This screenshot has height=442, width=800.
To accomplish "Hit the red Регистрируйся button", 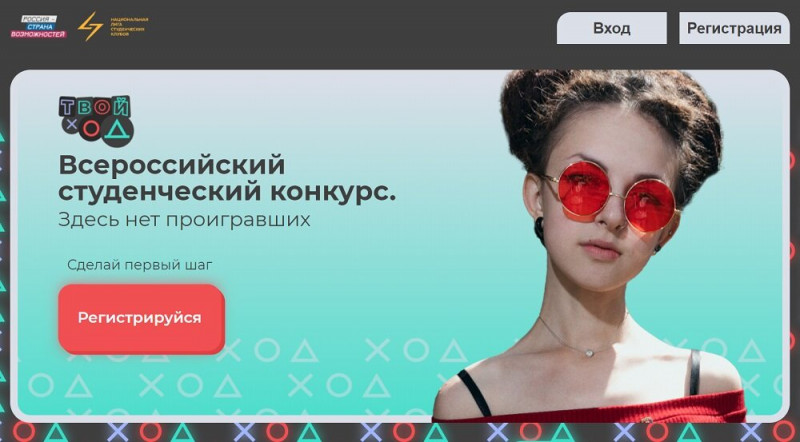I will click(x=141, y=318).
